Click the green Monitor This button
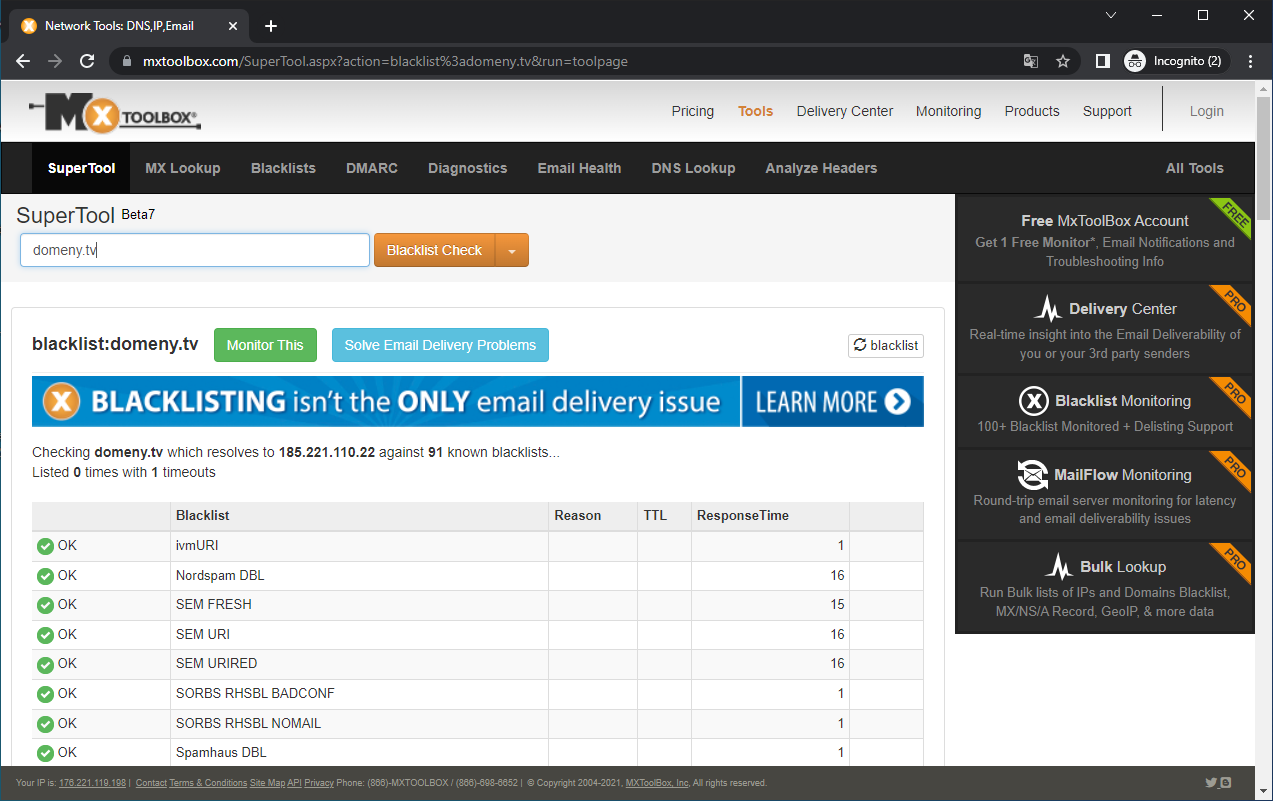The height and width of the screenshot is (801, 1273). coord(265,345)
